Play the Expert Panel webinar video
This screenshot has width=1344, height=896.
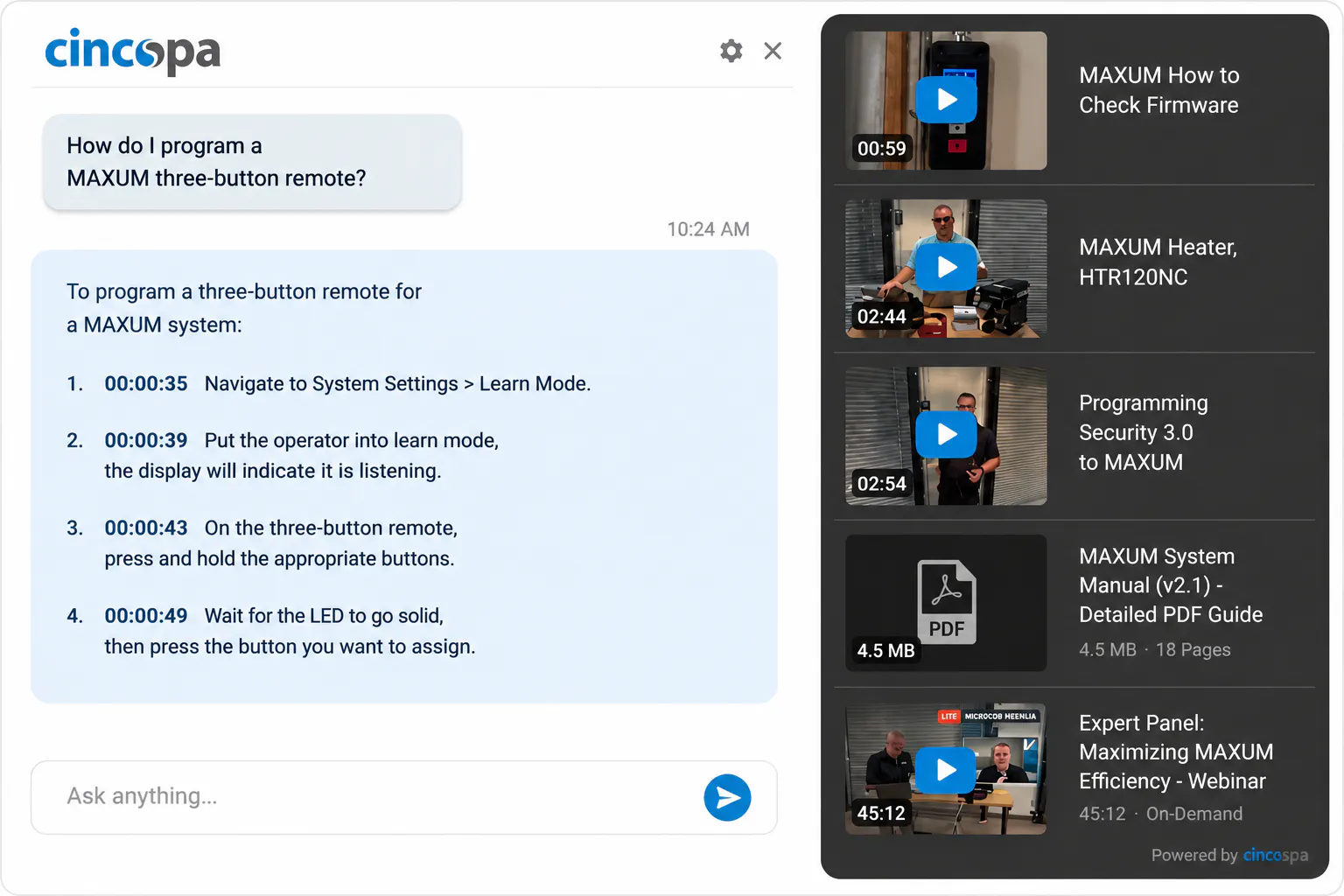point(946,769)
